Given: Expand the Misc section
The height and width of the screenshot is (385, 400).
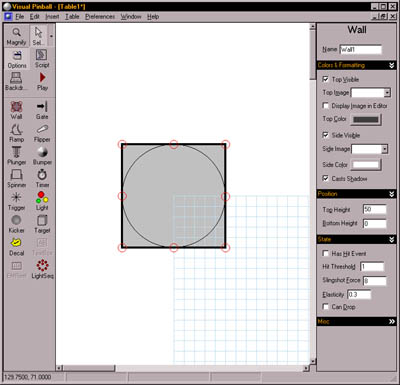Looking at the screenshot, I should pyautogui.click(x=392, y=322).
